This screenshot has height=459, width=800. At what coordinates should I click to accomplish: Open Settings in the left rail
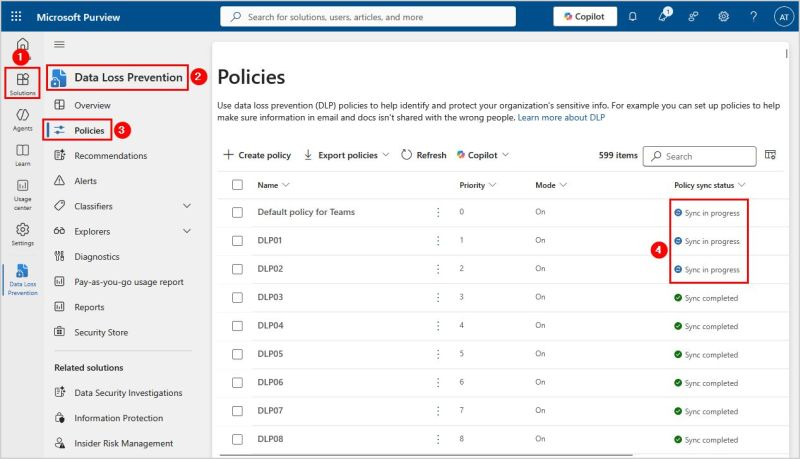(x=22, y=234)
